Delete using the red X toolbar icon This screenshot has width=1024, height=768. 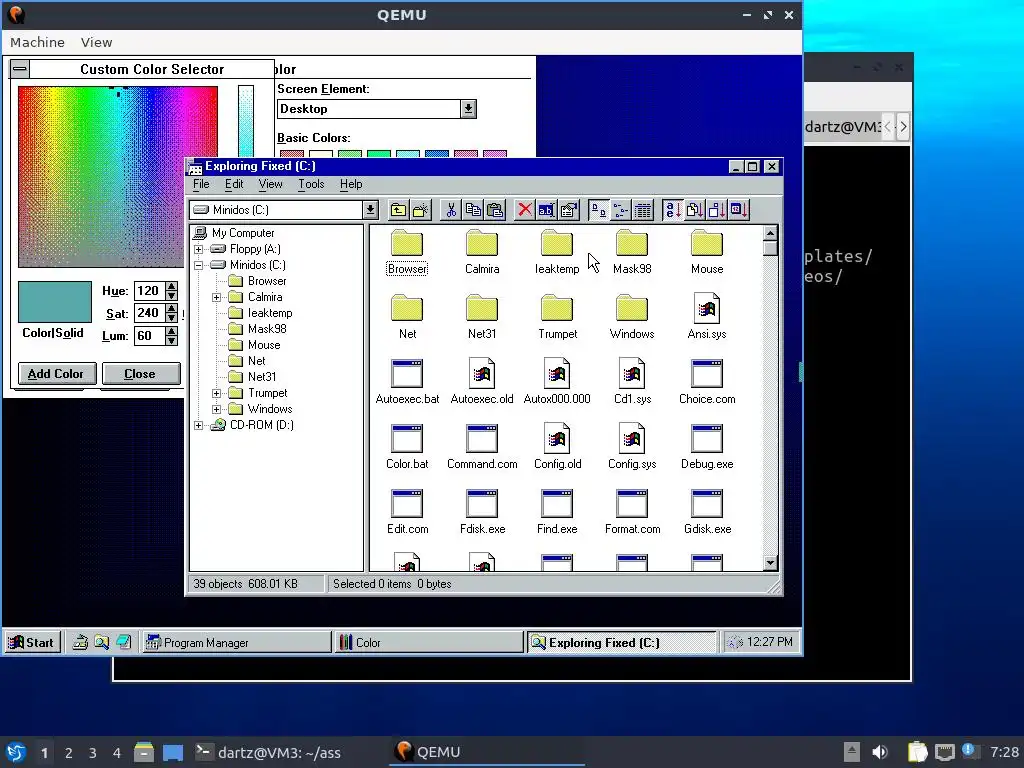[524, 210]
